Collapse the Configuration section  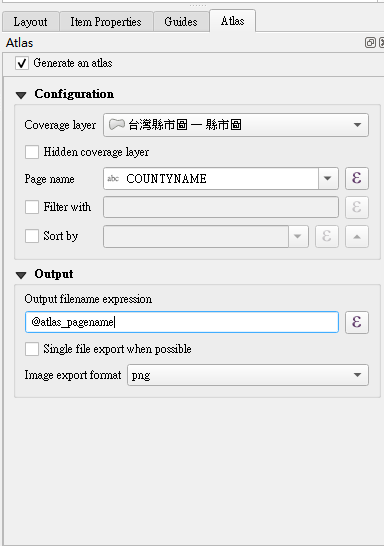pyautogui.click(x=21, y=95)
